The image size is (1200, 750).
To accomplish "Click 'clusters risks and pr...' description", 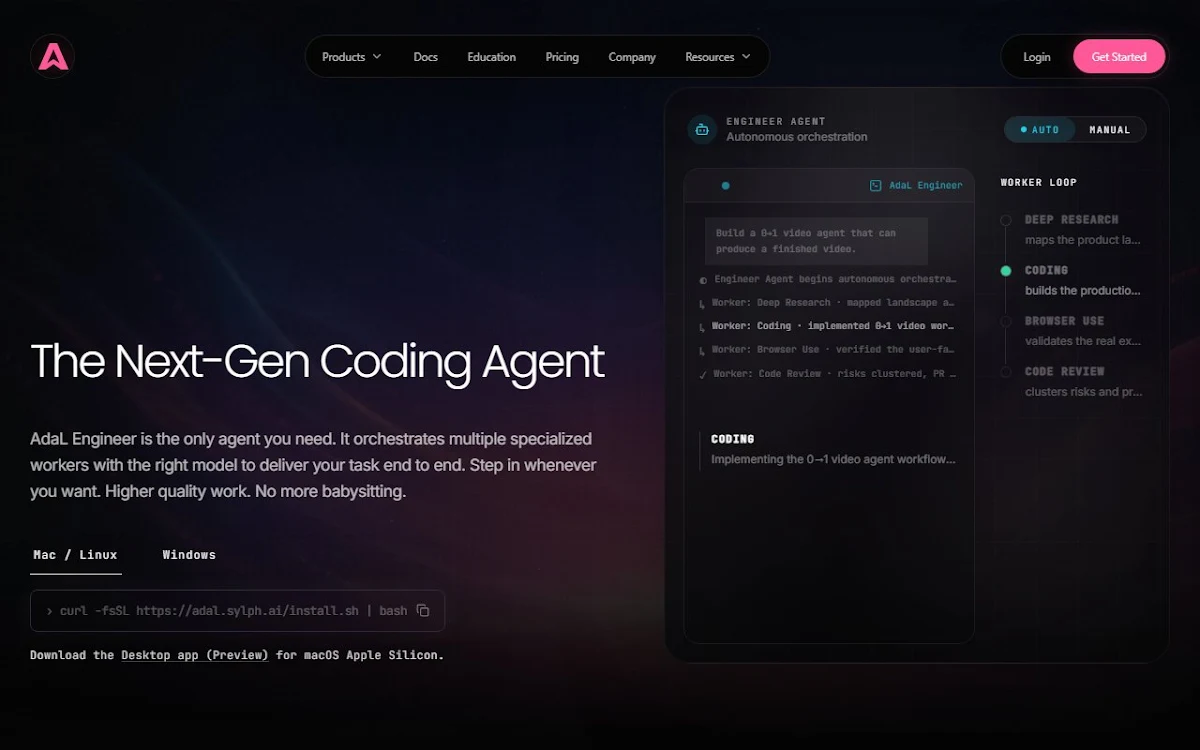I will pos(1083,392).
